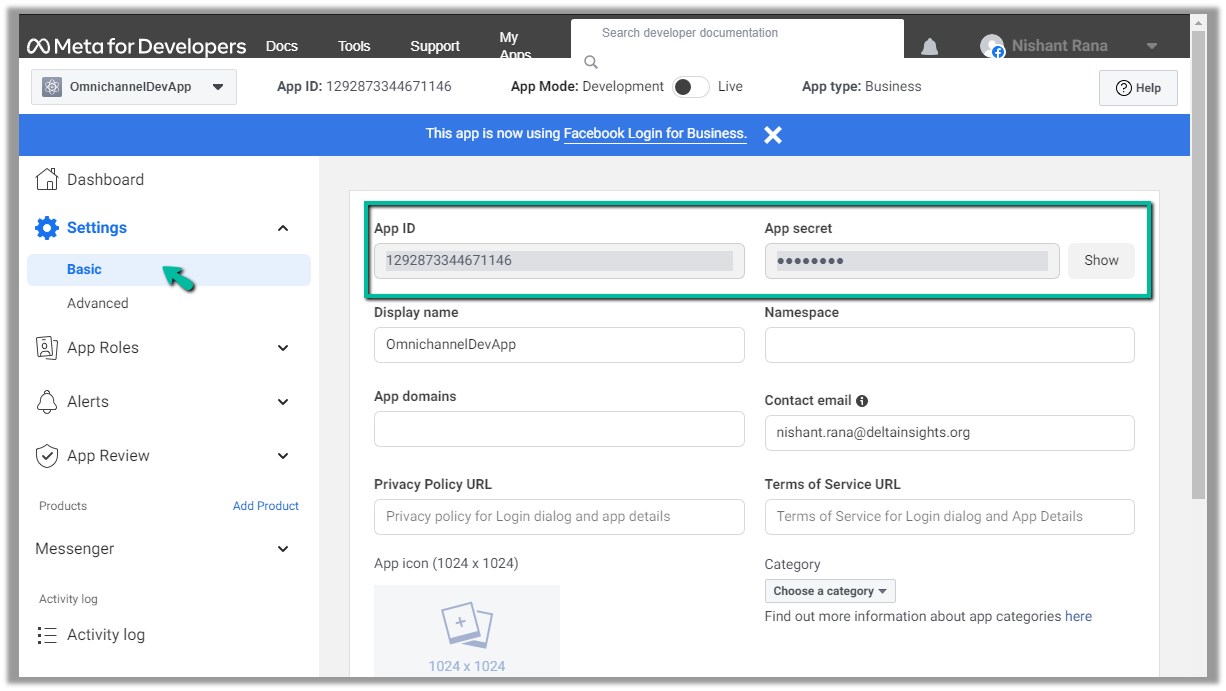Click the Add Product link
Image resolution: width=1226 pixels, height=691 pixels.
pyautogui.click(x=266, y=506)
